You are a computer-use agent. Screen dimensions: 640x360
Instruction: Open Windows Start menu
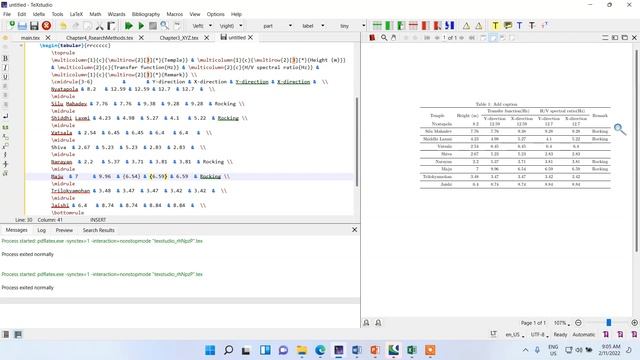coord(210,350)
